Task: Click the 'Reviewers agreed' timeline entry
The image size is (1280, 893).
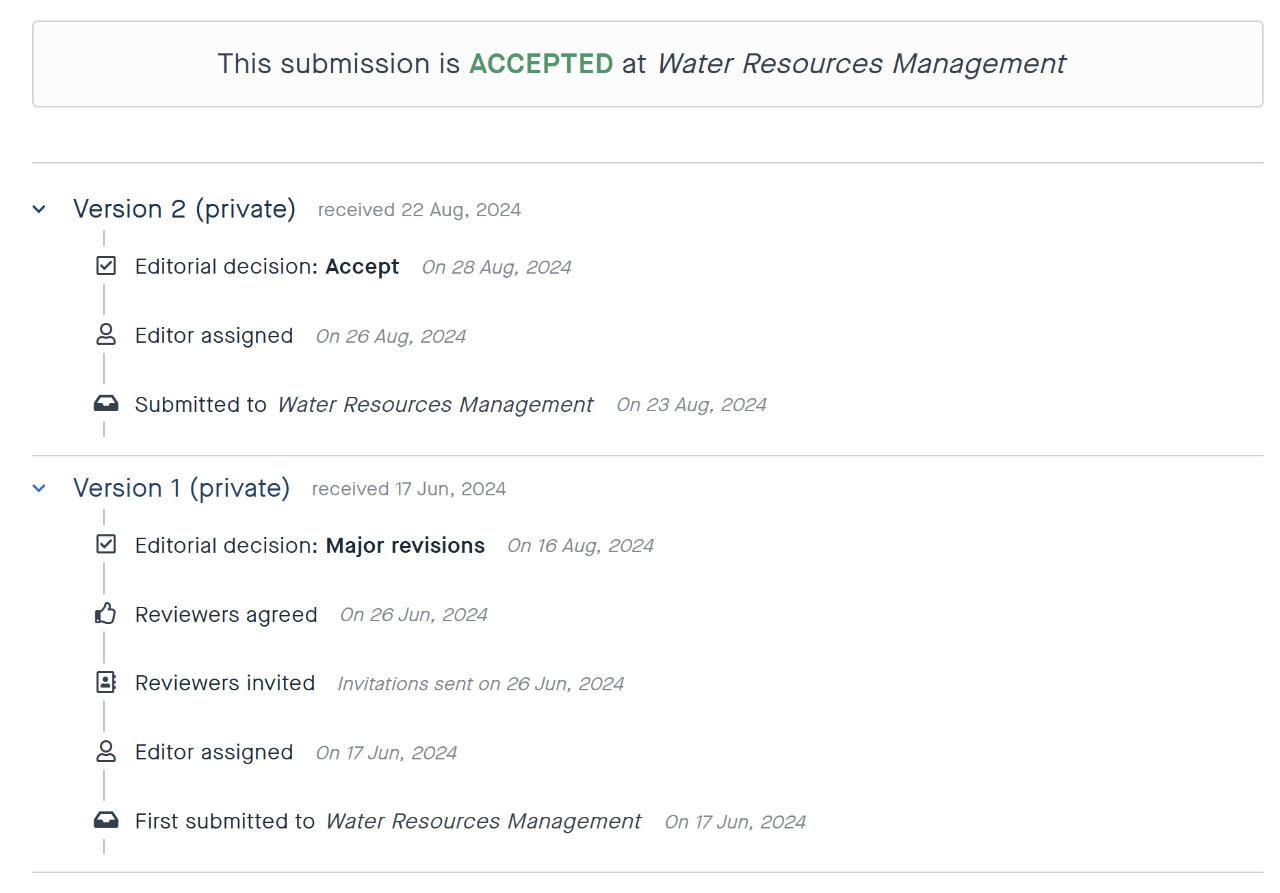Action: click(226, 615)
